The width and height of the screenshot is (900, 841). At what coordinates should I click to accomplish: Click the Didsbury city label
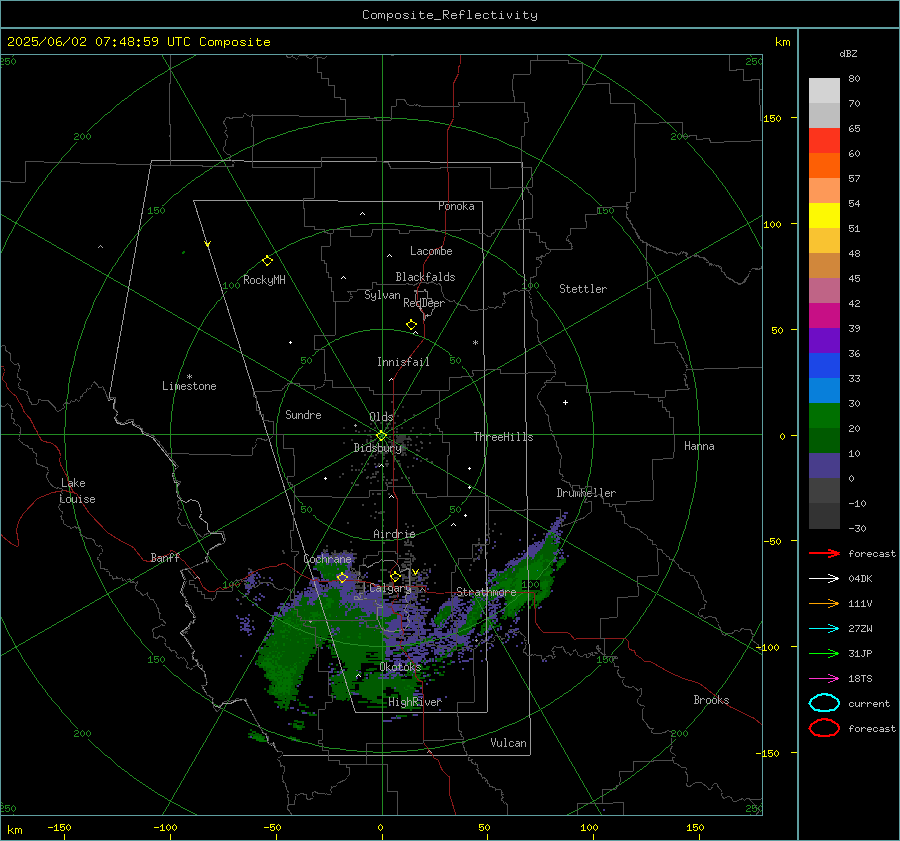pos(378,448)
